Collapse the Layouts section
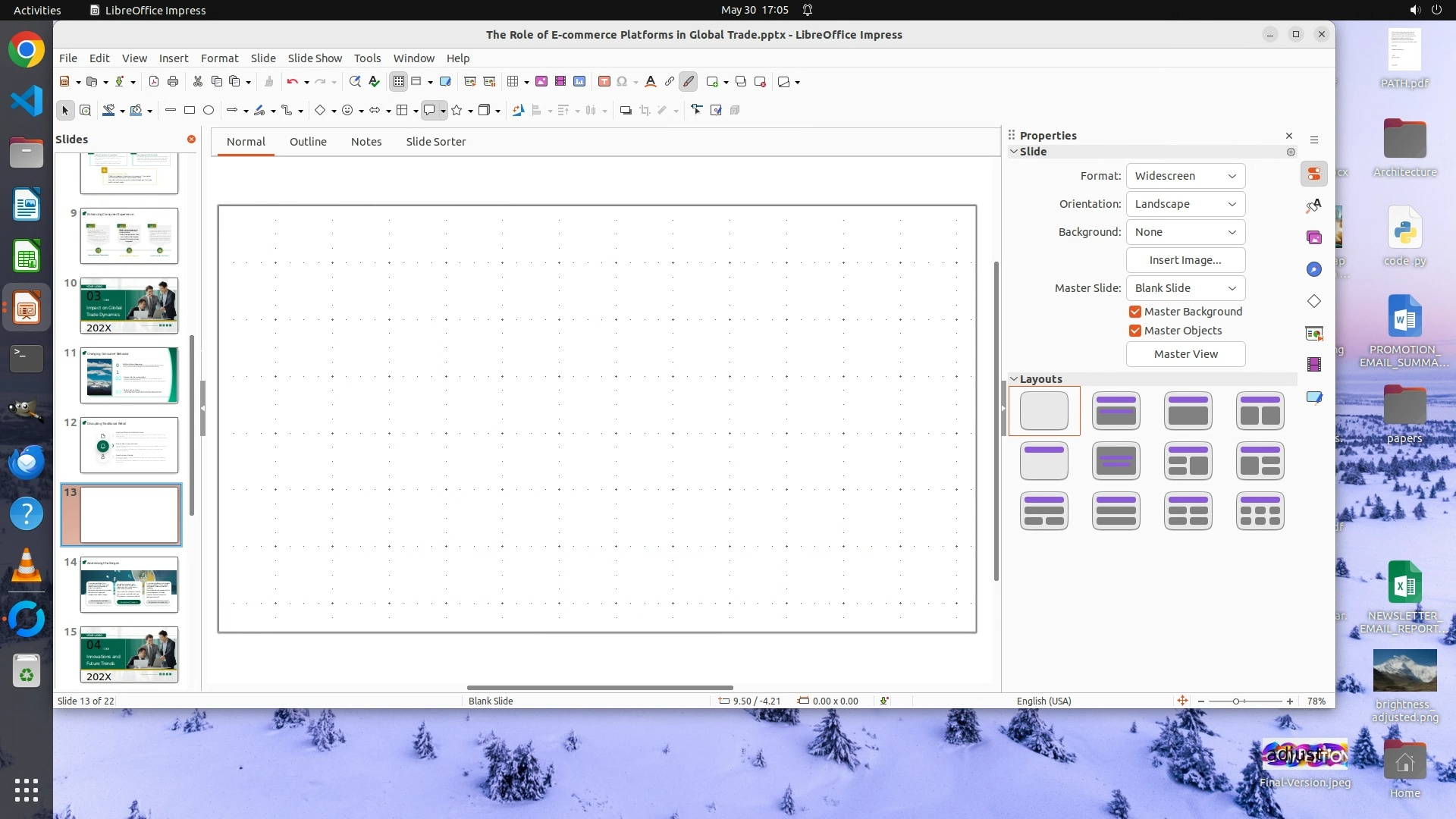Image resolution: width=1456 pixels, height=819 pixels. tap(1014, 379)
